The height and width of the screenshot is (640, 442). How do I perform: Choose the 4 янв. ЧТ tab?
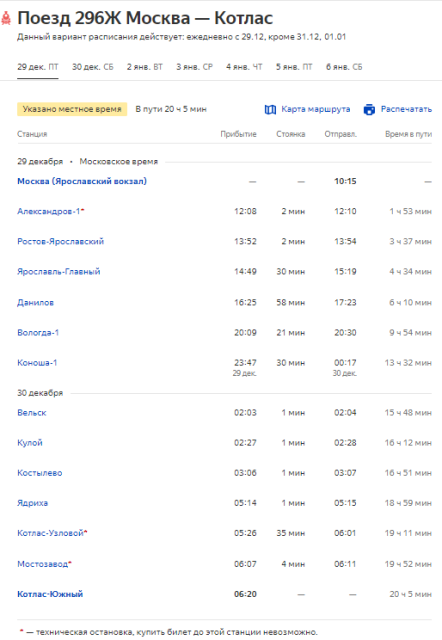tap(244, 67)
